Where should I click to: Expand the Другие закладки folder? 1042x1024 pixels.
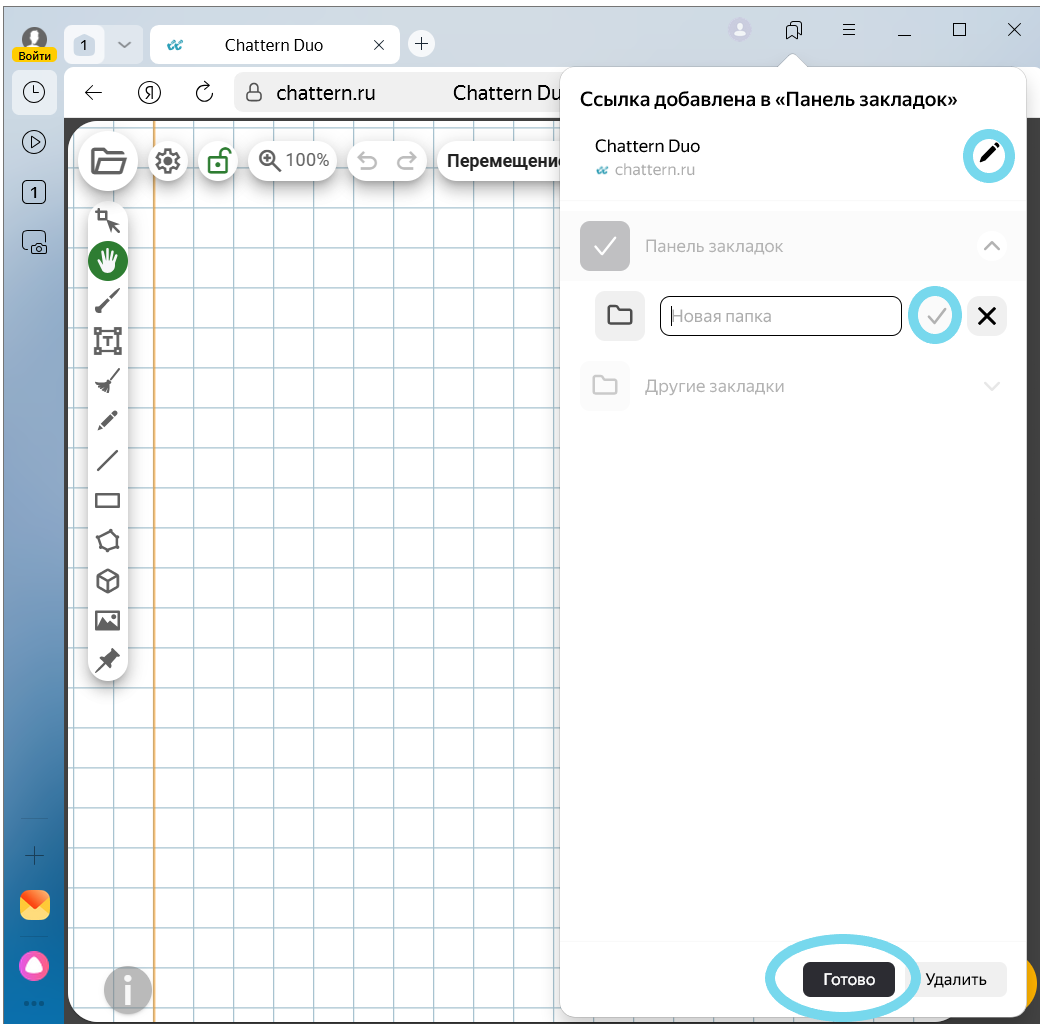991,386
